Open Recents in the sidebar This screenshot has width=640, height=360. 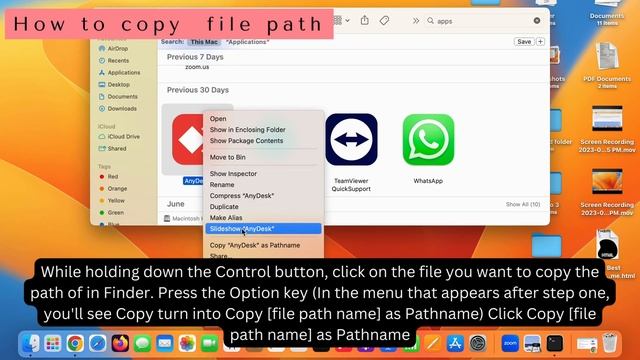[x=118, y=60]
